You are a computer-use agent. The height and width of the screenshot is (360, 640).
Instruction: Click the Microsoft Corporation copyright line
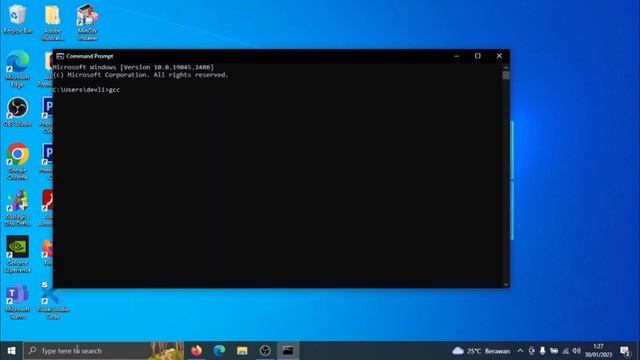coord(141,75)
